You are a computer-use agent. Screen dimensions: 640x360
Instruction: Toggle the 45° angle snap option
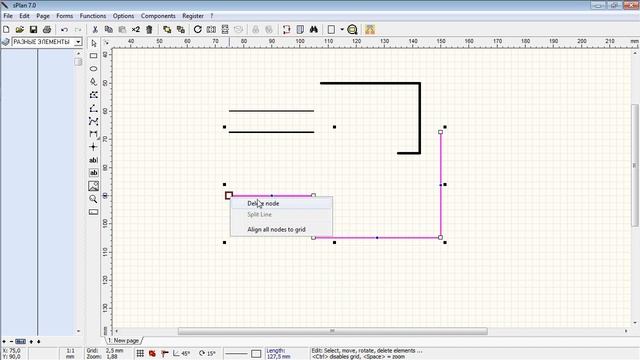[181, 353]
